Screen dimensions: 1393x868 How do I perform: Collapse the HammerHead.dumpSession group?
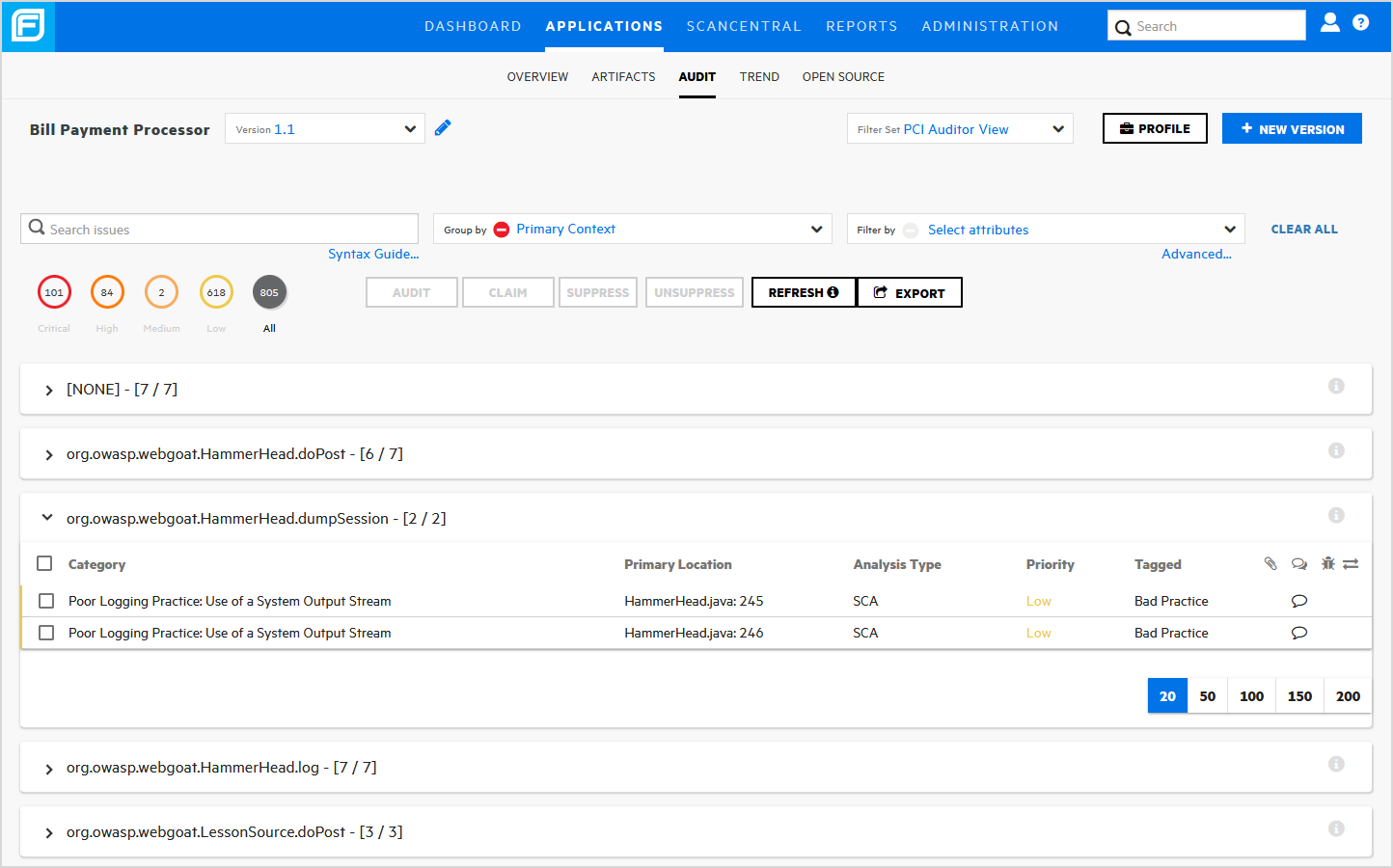coord(47,518)
